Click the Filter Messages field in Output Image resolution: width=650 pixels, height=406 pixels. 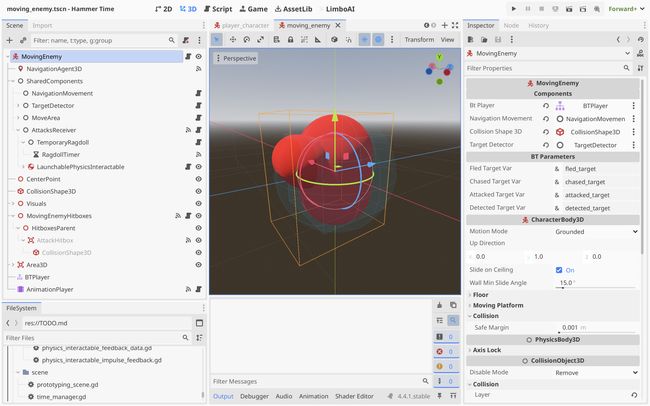[x=321, y=381]
